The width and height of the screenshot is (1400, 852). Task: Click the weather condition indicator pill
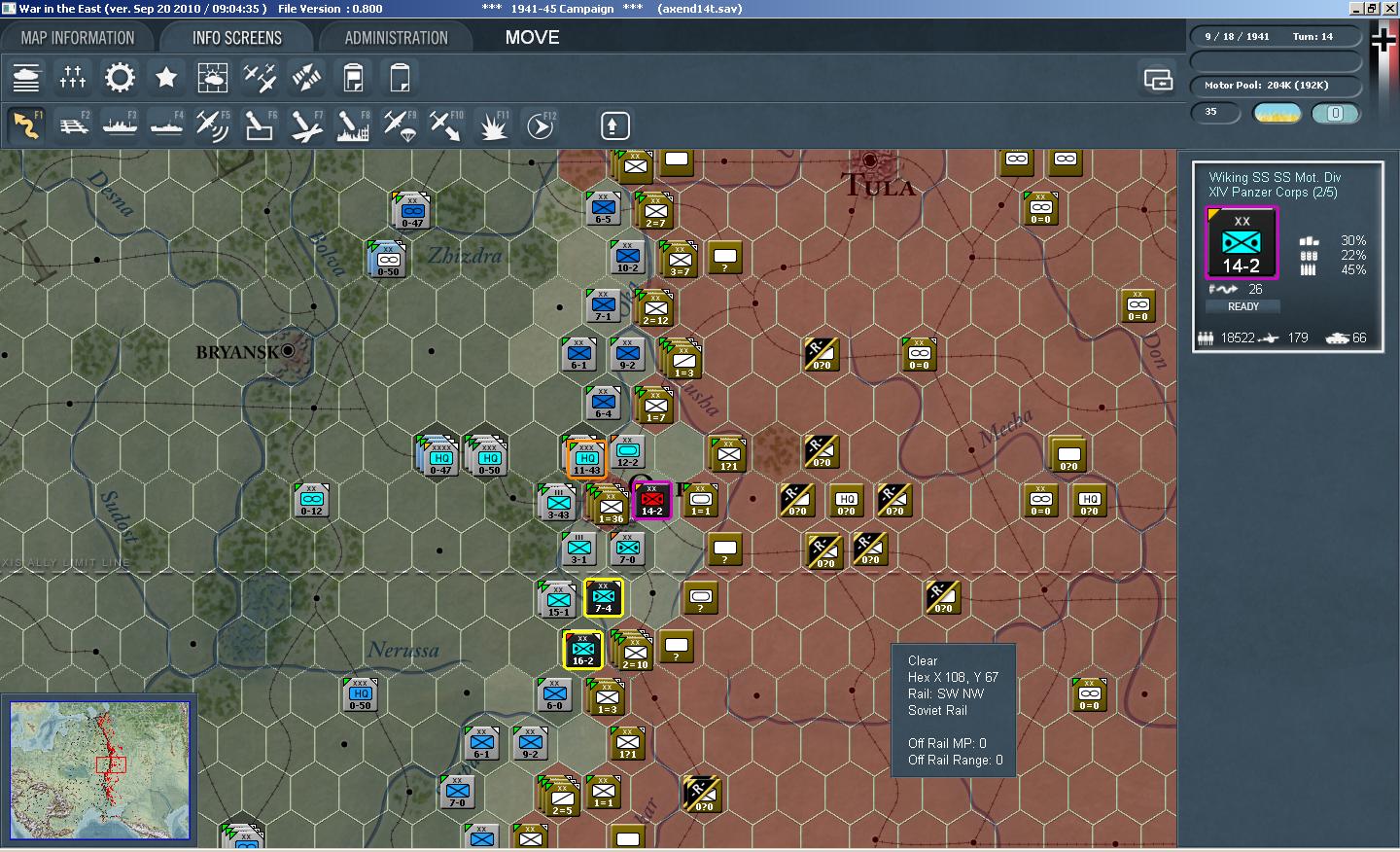[x=1277, y=113]
